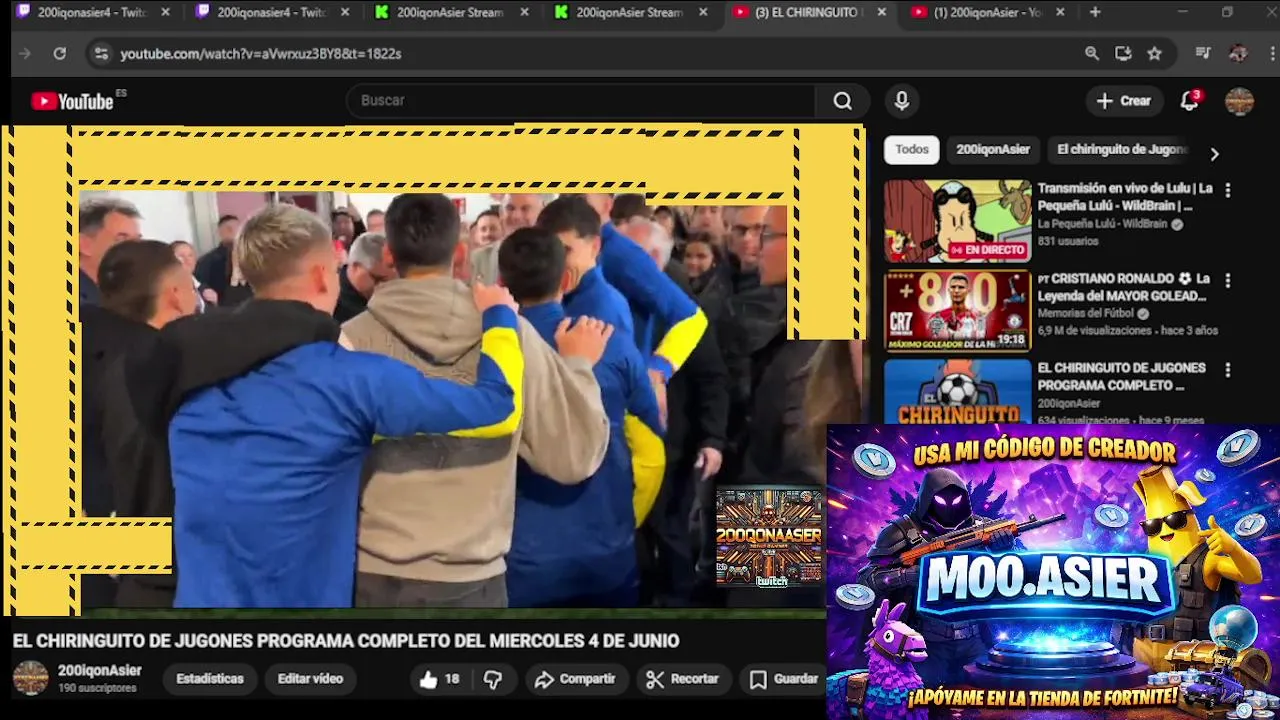1280x720 pixels.
Task: Start voice search with microphone icon
Action: coord(902,101)
